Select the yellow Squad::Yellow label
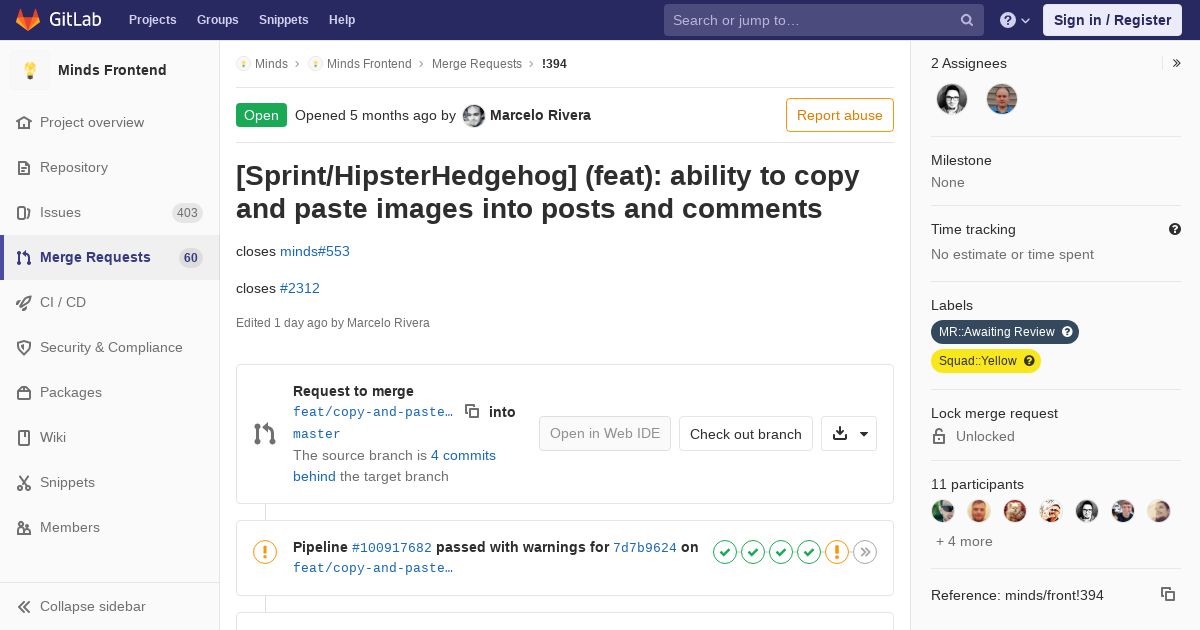The height and width of the screenshot is (630, 1200). point(986,361)
